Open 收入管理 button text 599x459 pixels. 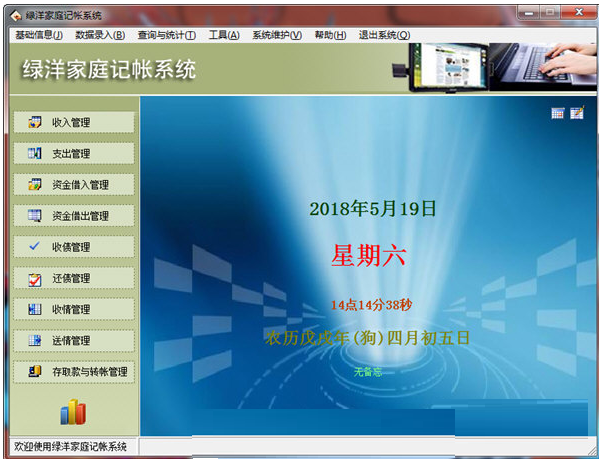(71, 123)
